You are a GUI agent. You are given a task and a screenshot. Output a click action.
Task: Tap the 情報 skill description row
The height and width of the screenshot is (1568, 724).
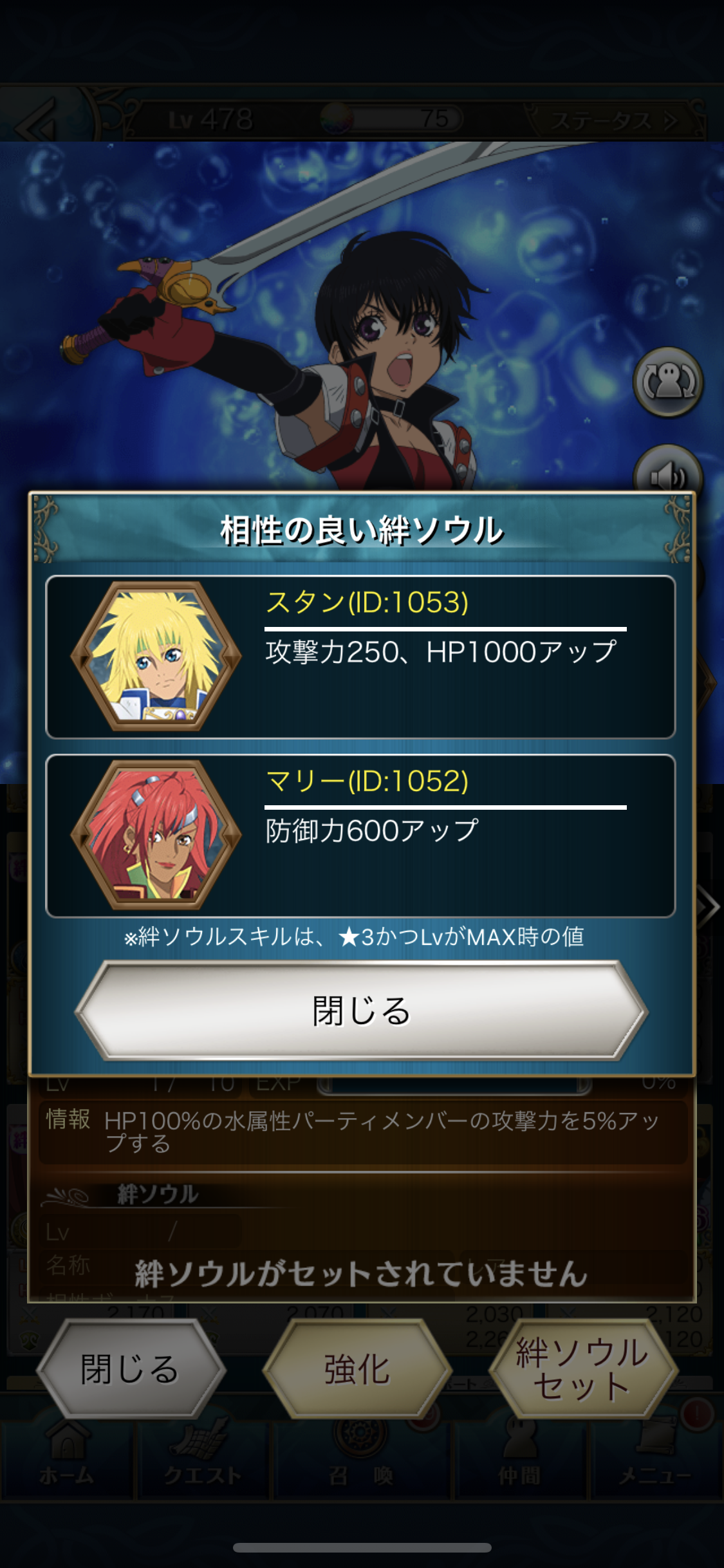[x=363, y=1133]
